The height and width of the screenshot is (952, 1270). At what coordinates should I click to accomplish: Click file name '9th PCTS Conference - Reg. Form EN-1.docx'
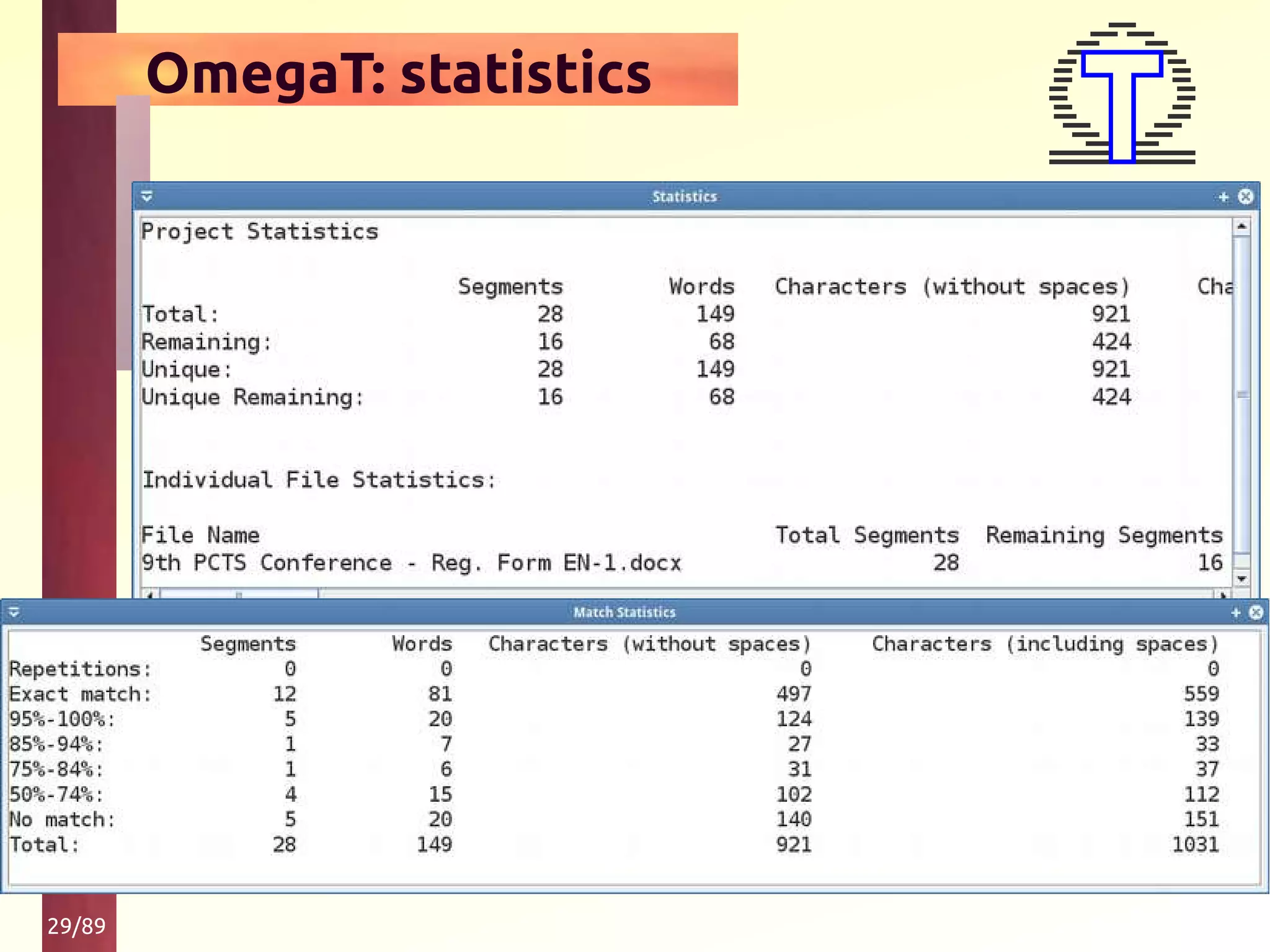(x=411, y=563)
